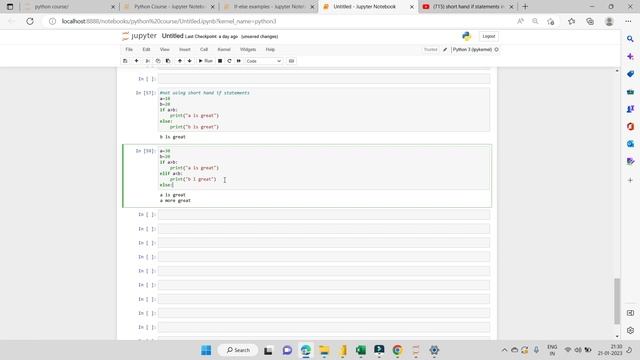Open the View menu
640x360 pixels.
click(164, 49)
